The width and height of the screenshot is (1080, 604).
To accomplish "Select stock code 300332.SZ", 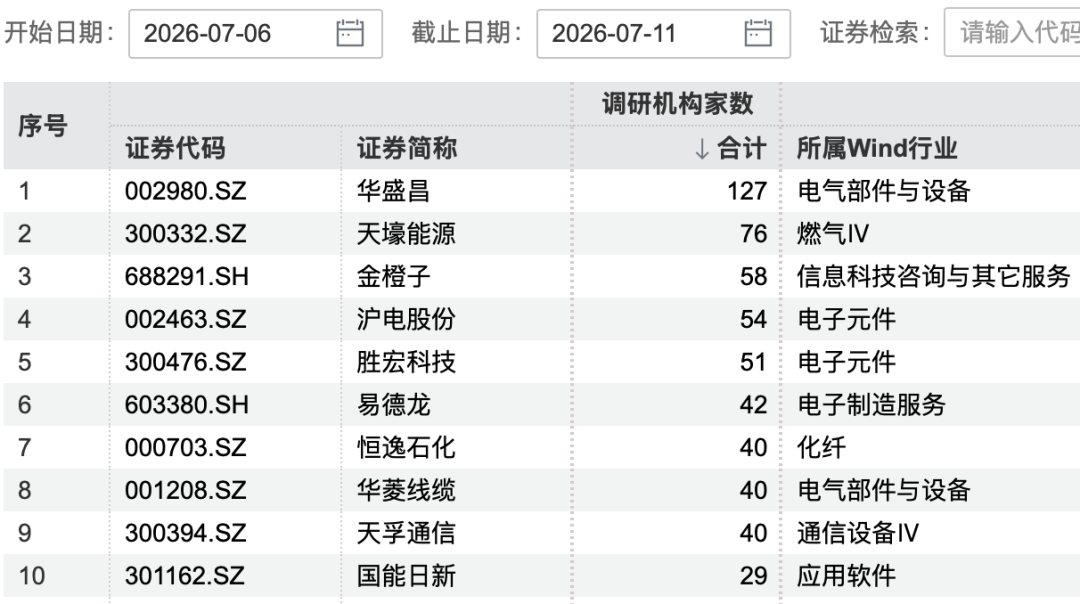I will pyautogui.click(x=185, y=233).
